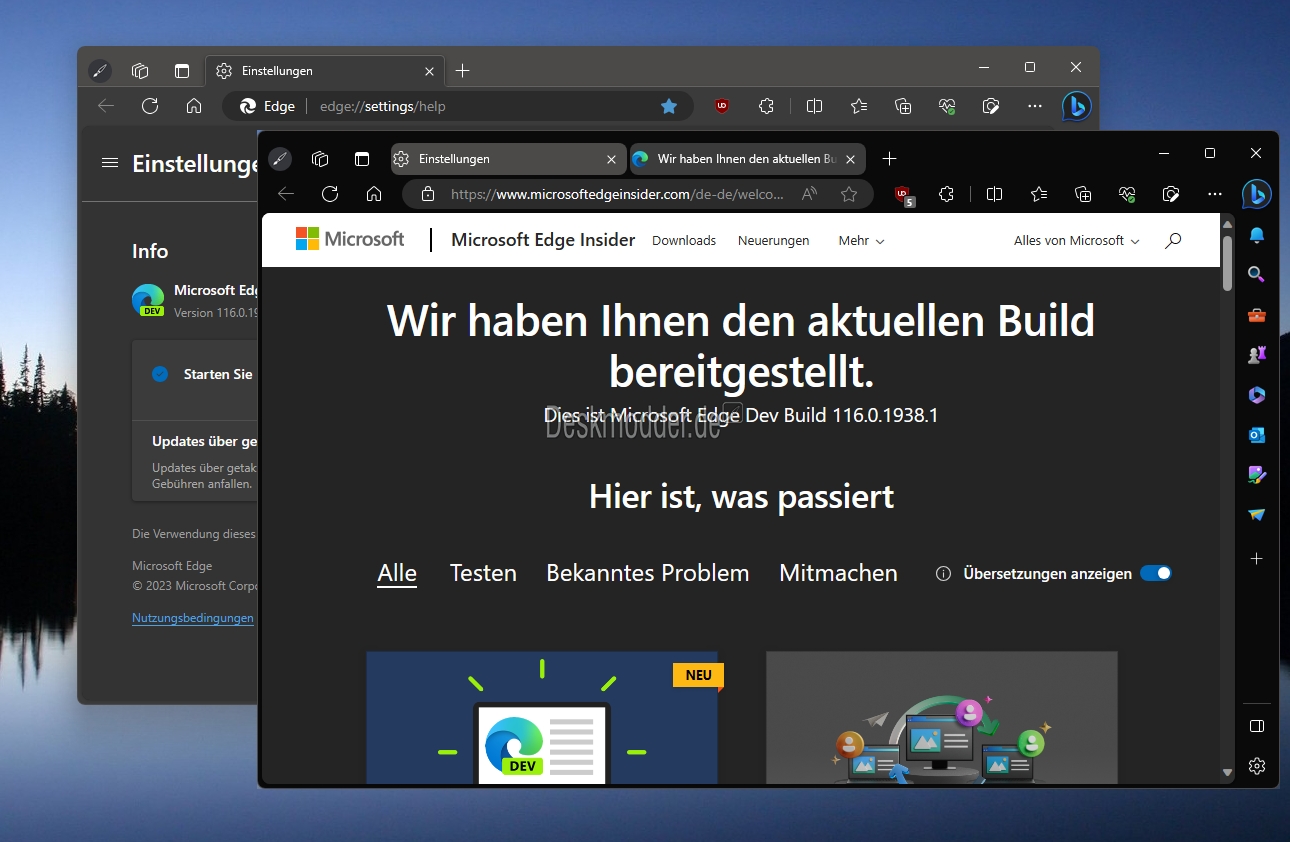Select the Alle filter tab
Viewport: 1290px width, 842px height.
click(x=397, y=574)
